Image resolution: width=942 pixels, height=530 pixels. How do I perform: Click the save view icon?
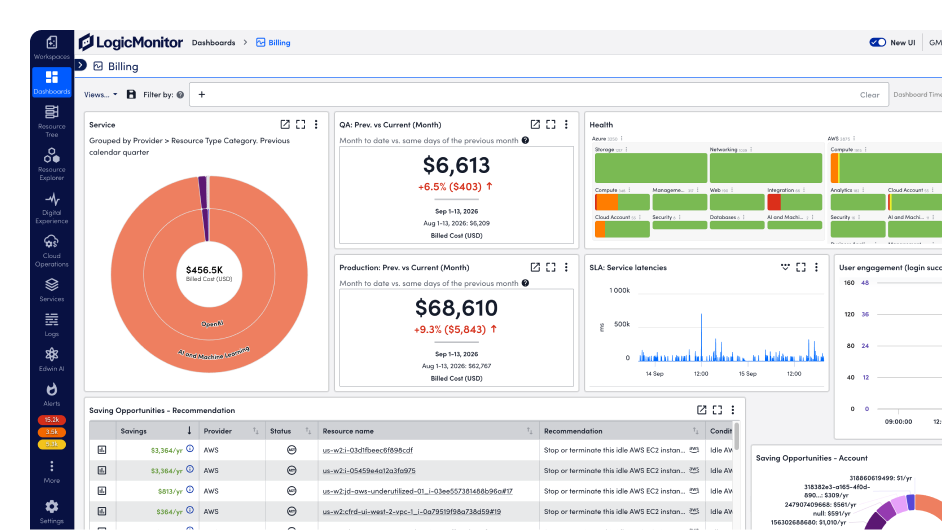click(131, 94)
